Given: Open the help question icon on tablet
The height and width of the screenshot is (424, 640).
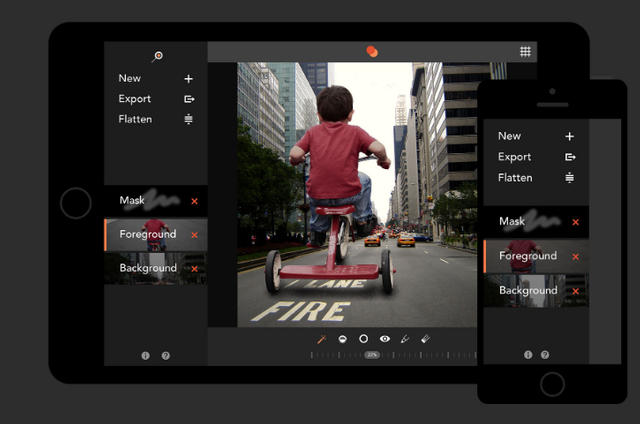Looking at the screenshot, I should point(165,356).
